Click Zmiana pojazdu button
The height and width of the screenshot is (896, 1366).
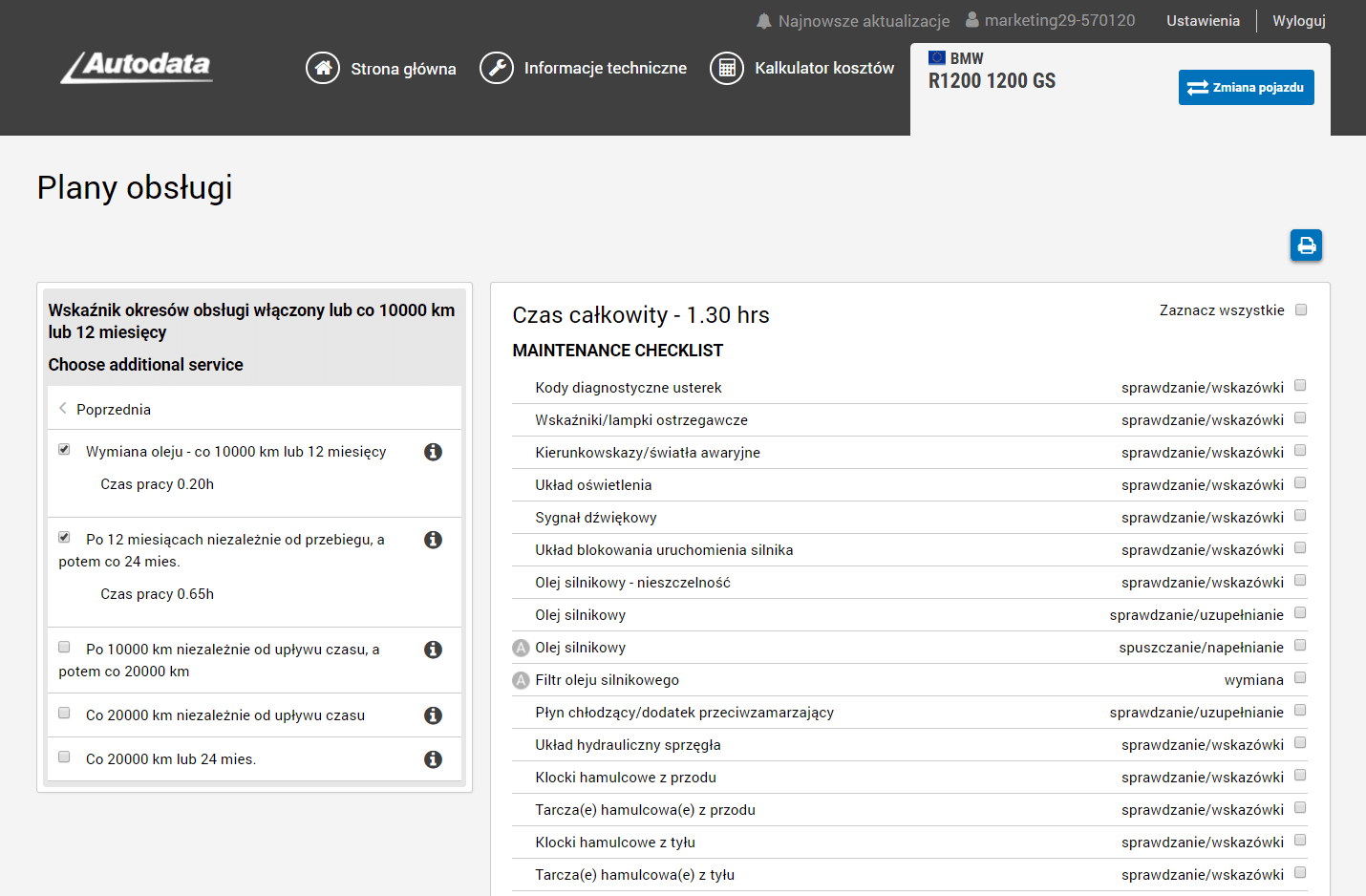pyautogui.click(x=1246, y=87)
